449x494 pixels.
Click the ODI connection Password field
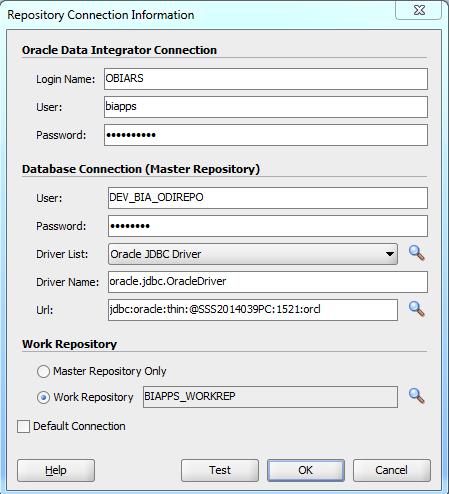tap(266, 135)
